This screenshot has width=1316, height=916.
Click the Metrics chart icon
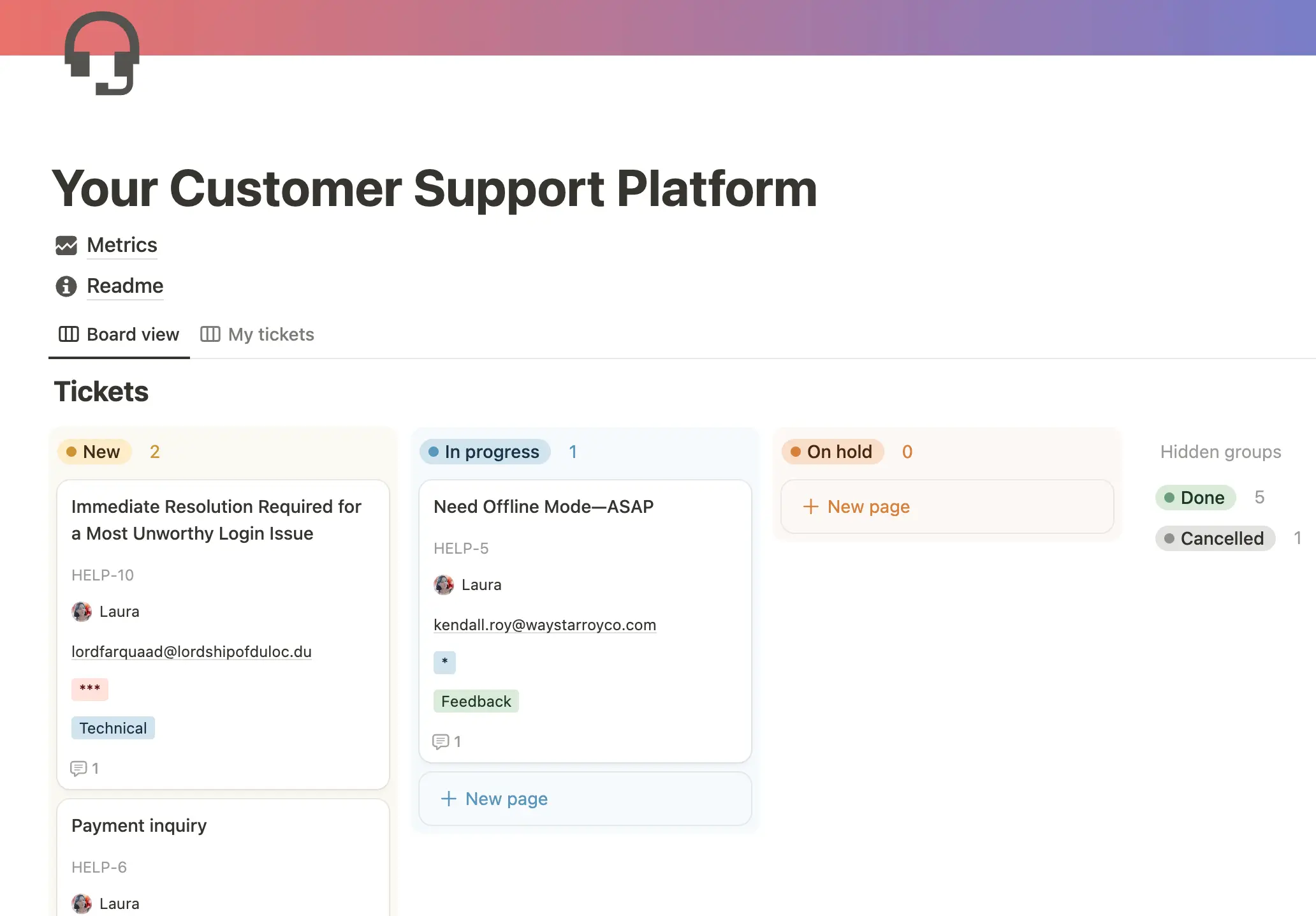[x=66, y=246]
